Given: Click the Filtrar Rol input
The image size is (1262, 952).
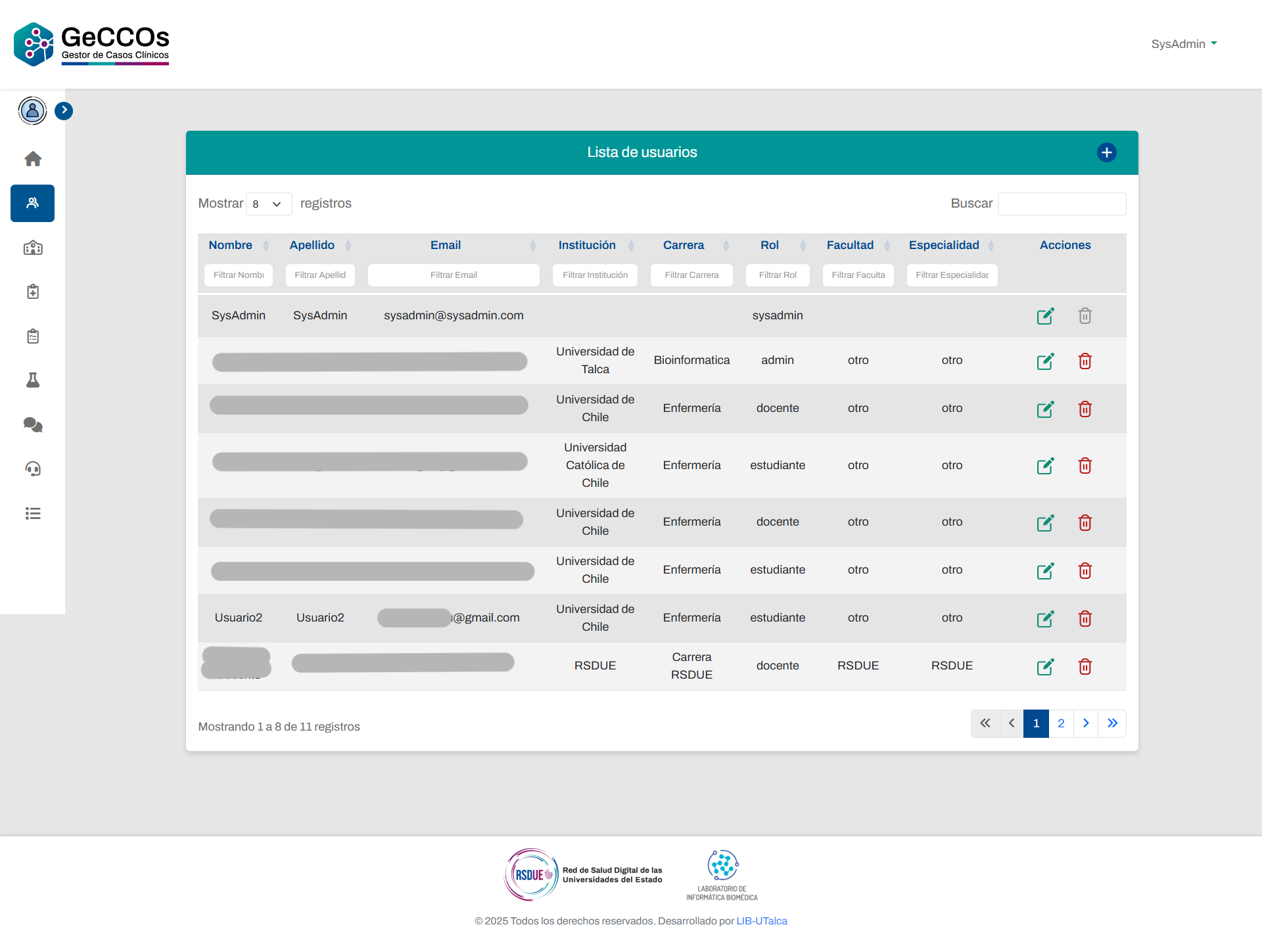Looking at the screenshot, I should click(x=778, y=275).
